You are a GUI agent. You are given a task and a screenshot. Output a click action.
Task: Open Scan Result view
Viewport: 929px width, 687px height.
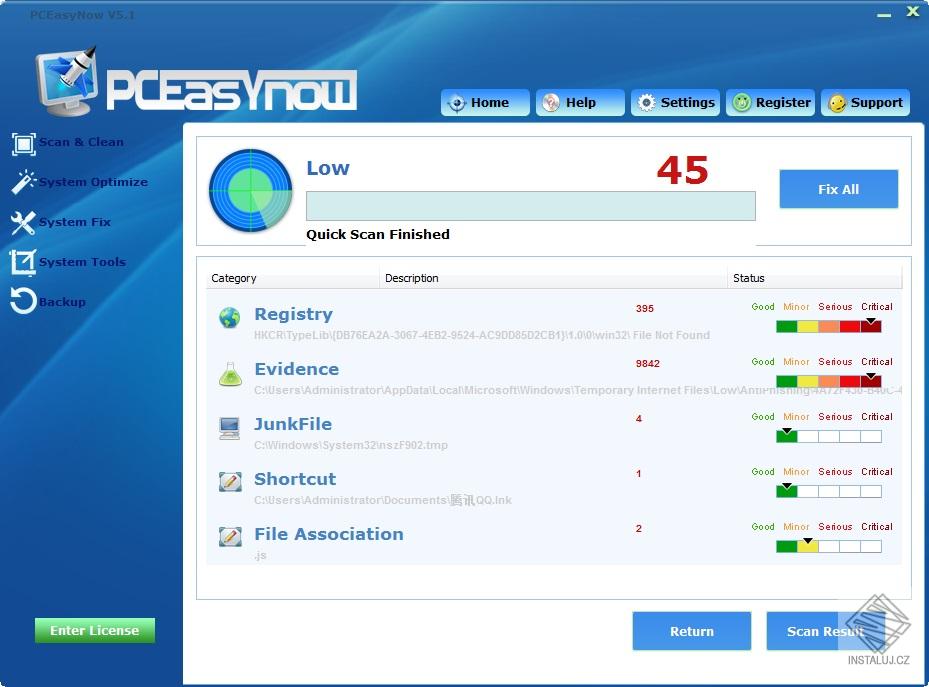click(824, 631)
